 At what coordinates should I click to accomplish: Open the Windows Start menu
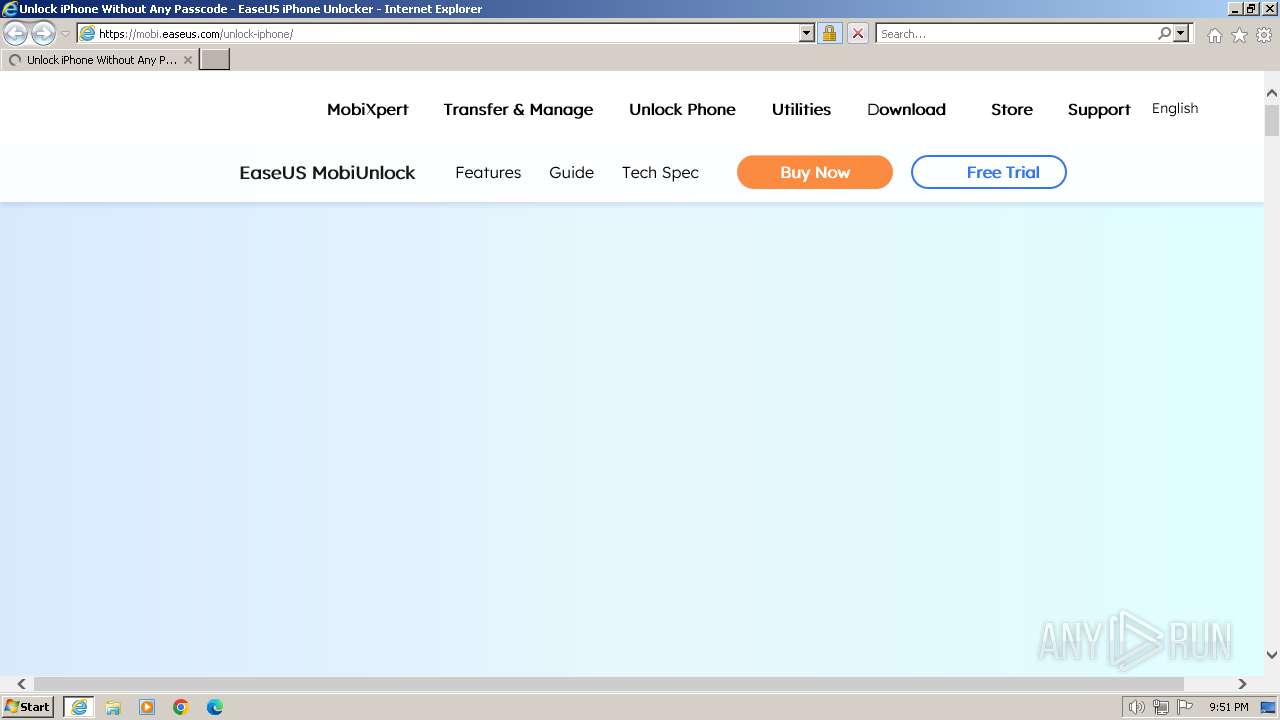click(x=28, y=707)
